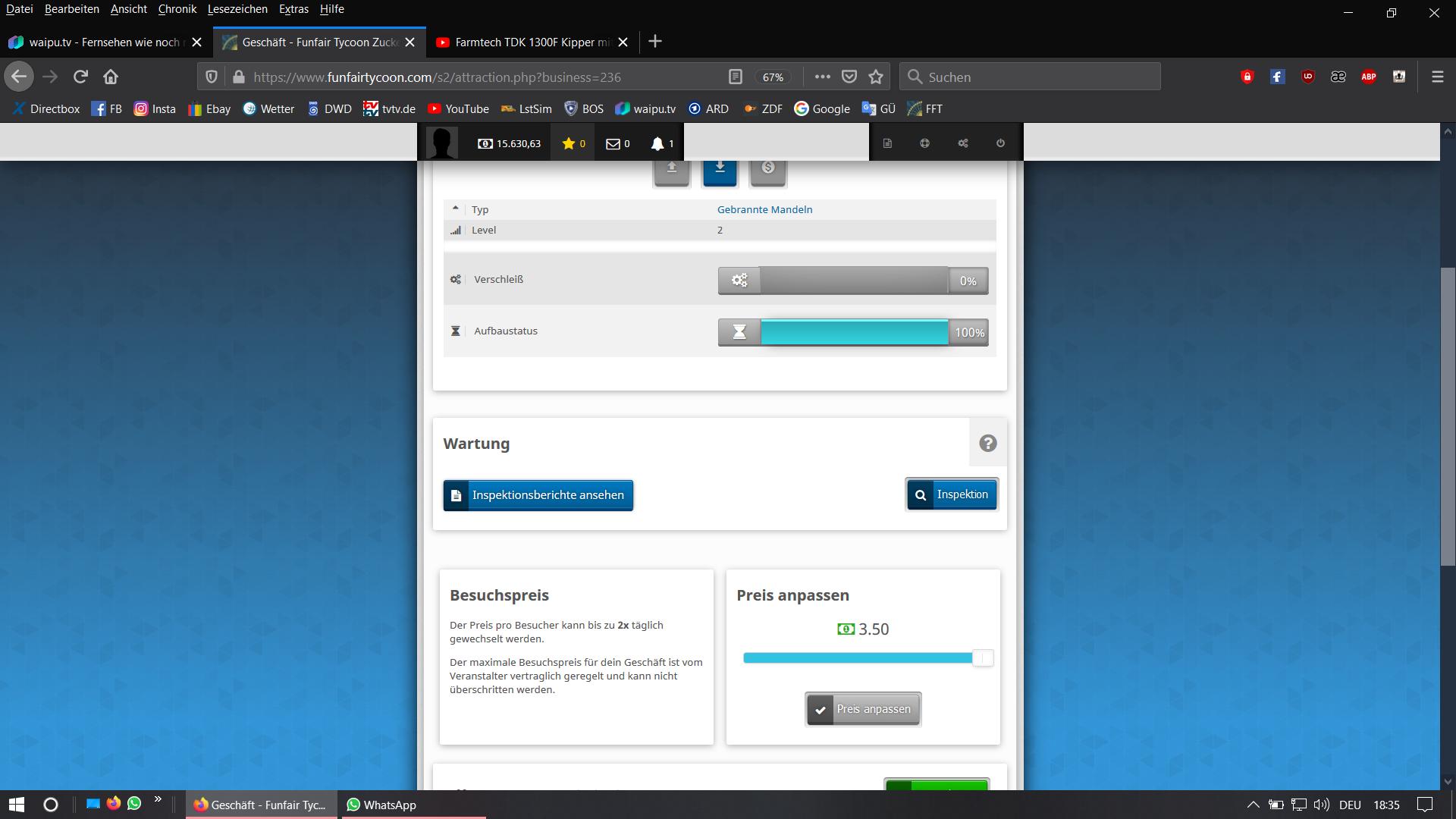This screenshot has height=819, width=1456.
Task: Click the Gebrannte Mandeln link
Action: [764, 209]
